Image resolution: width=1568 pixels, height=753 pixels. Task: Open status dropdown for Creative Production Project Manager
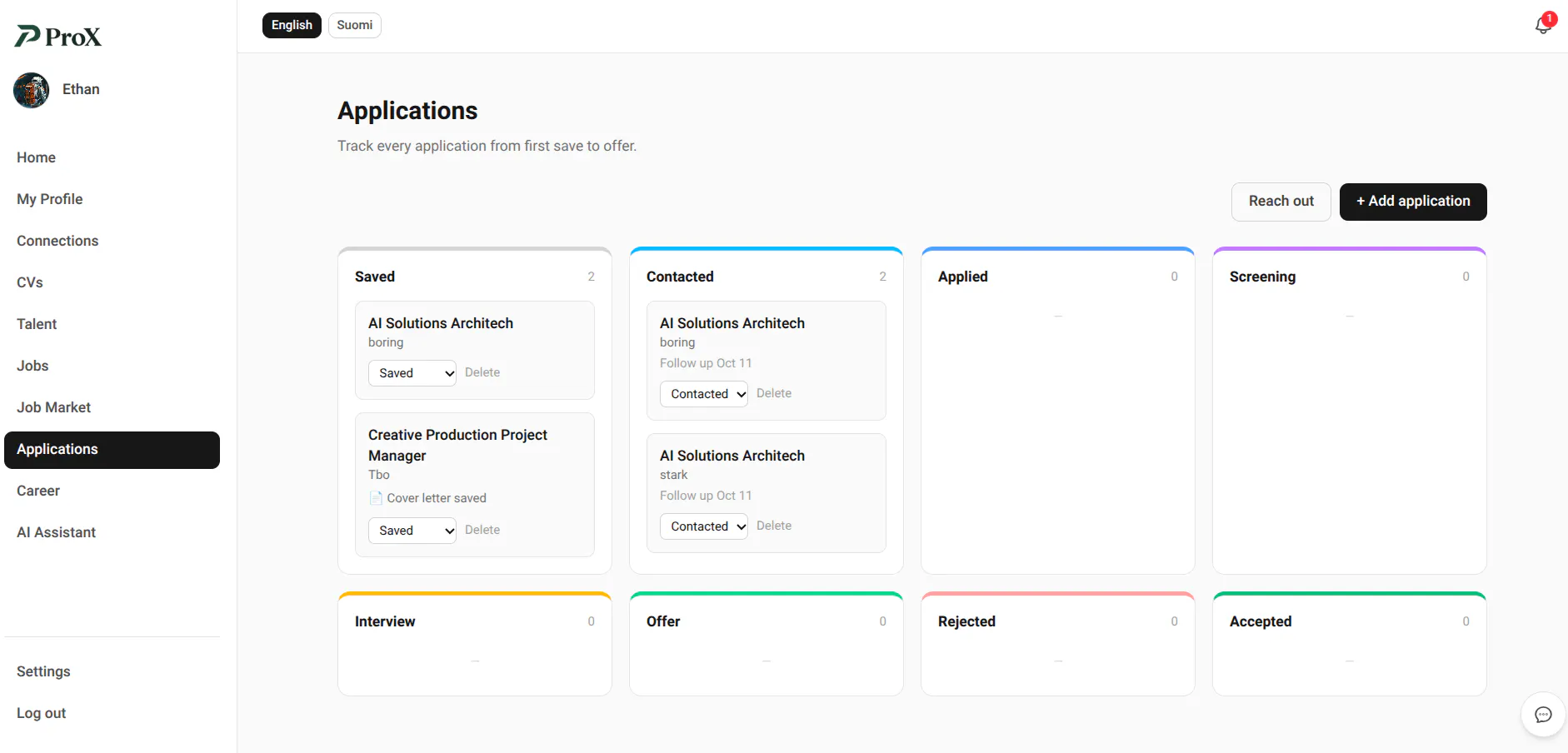[x=412, y=531]
